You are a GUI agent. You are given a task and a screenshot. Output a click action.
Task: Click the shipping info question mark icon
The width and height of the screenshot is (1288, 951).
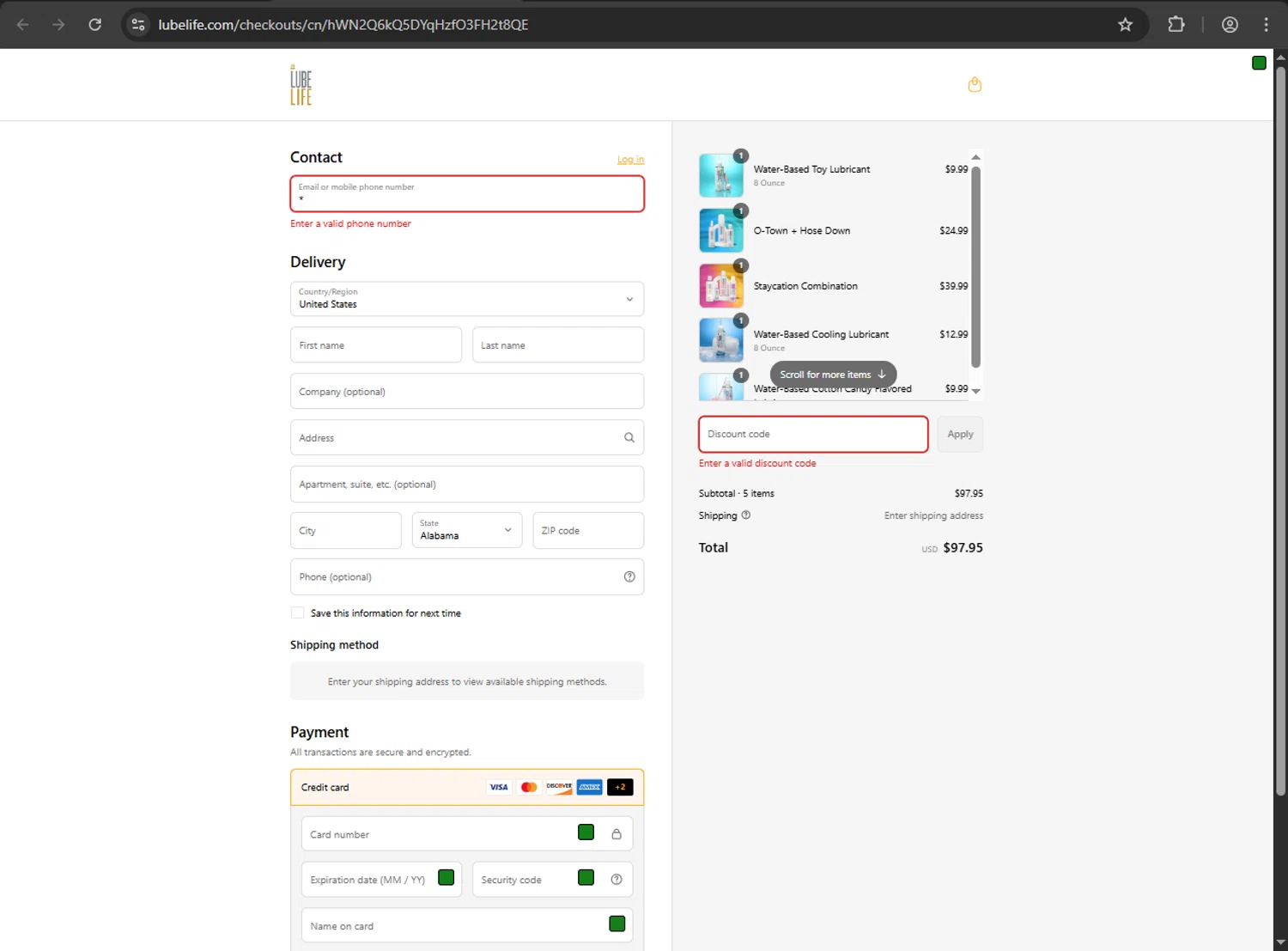(x=745, y=515)
